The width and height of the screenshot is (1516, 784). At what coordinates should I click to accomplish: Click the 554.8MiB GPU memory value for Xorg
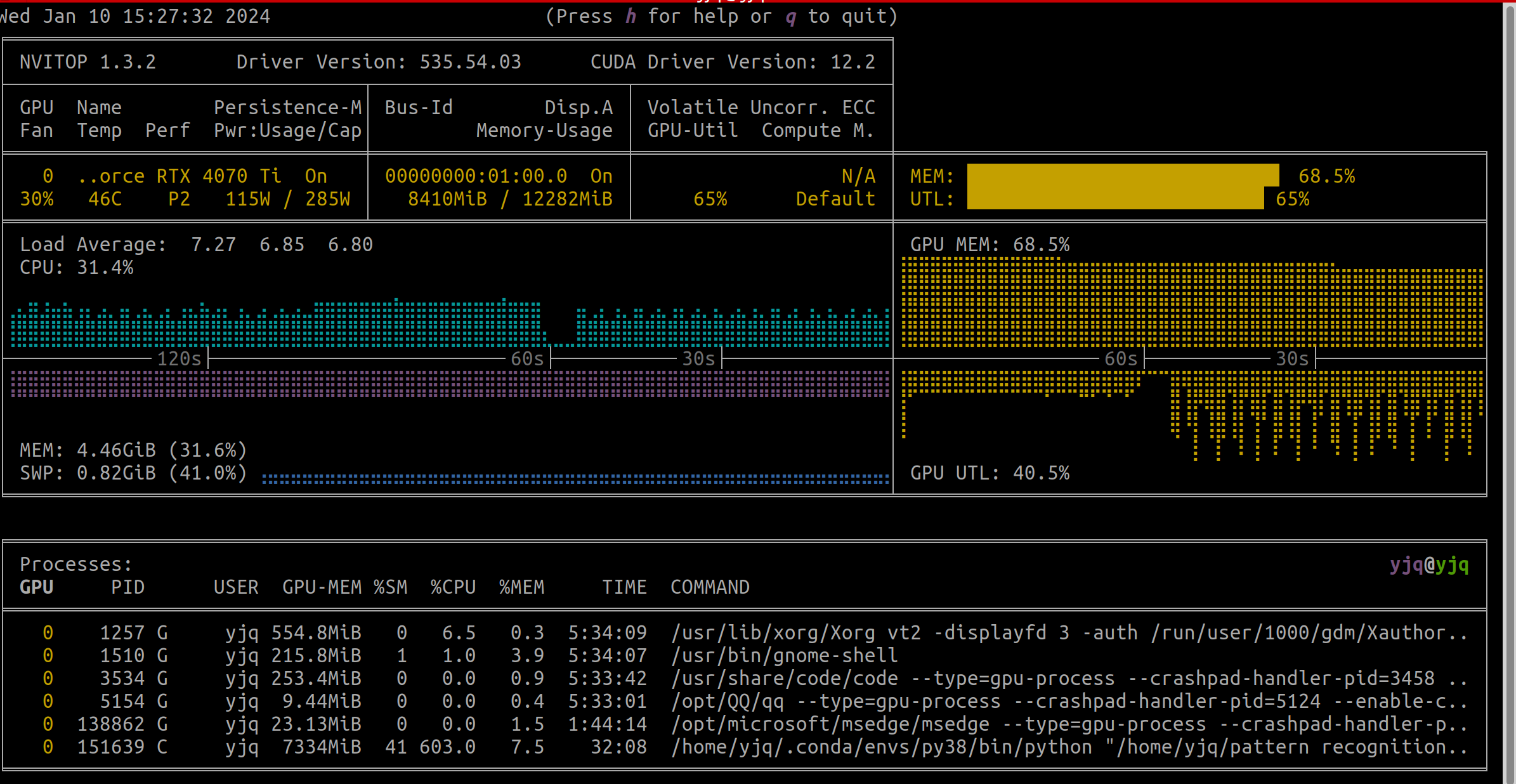click(x=316, y=632)
